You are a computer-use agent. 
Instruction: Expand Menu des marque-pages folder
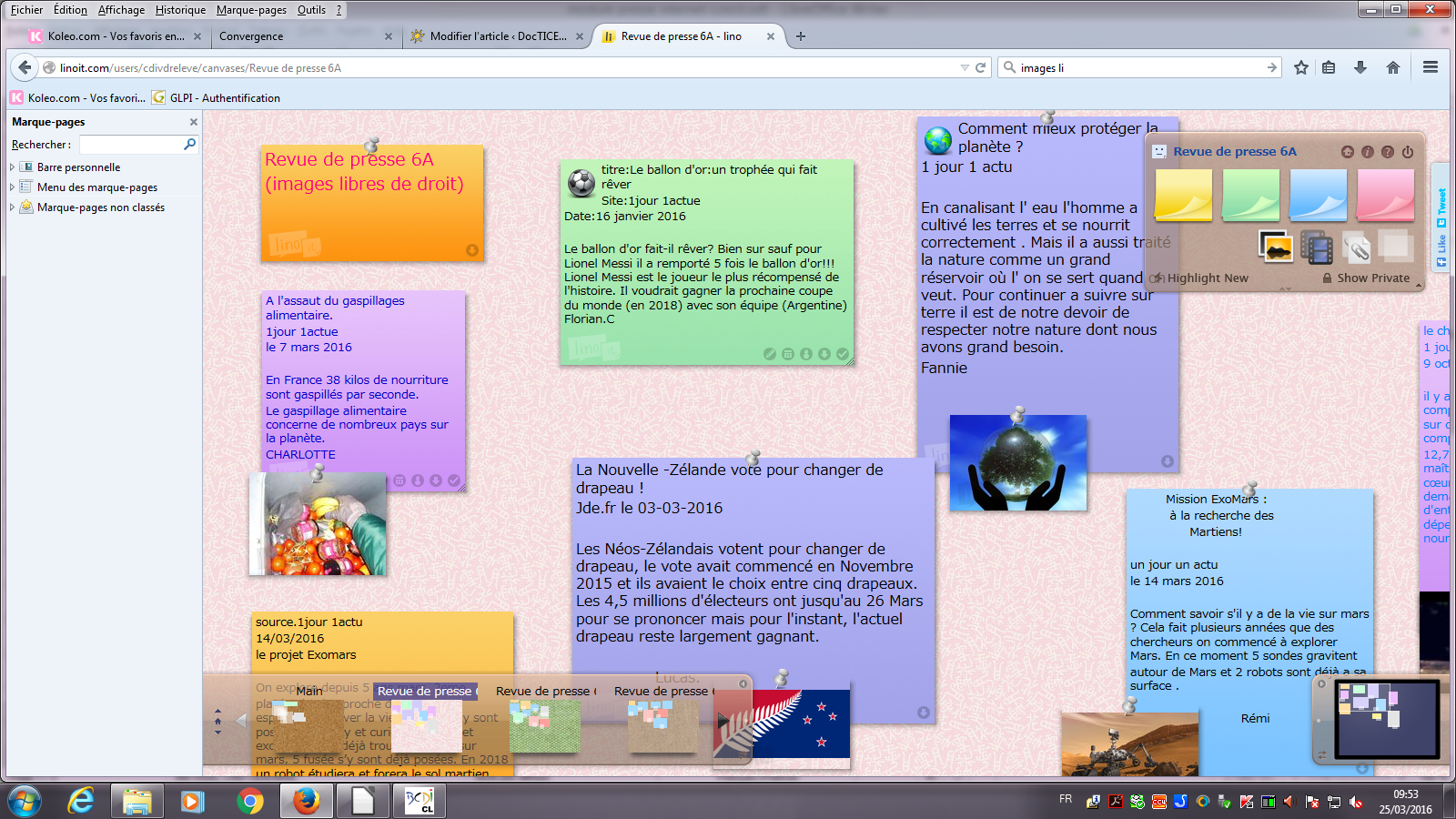tap(12, 187)
